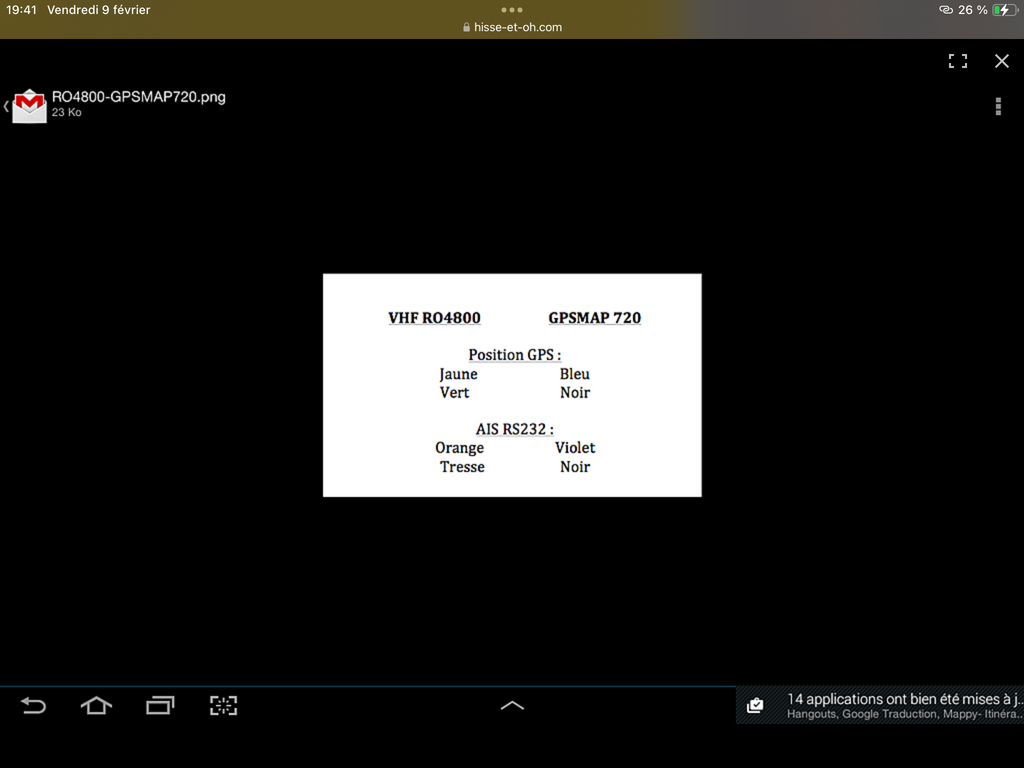Tap the back chevron left of Gmail icon
1024x768 pixels.
pos(6,106)
